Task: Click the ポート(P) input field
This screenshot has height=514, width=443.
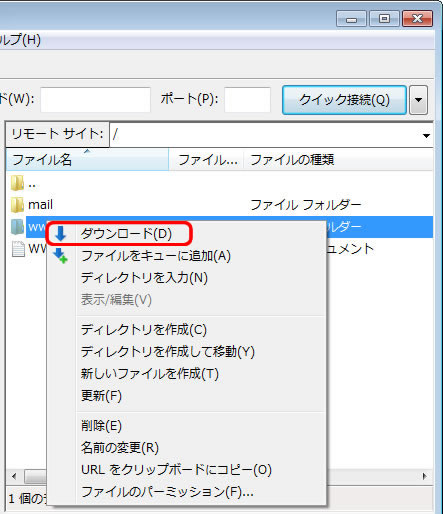Action: coord(247,100)
